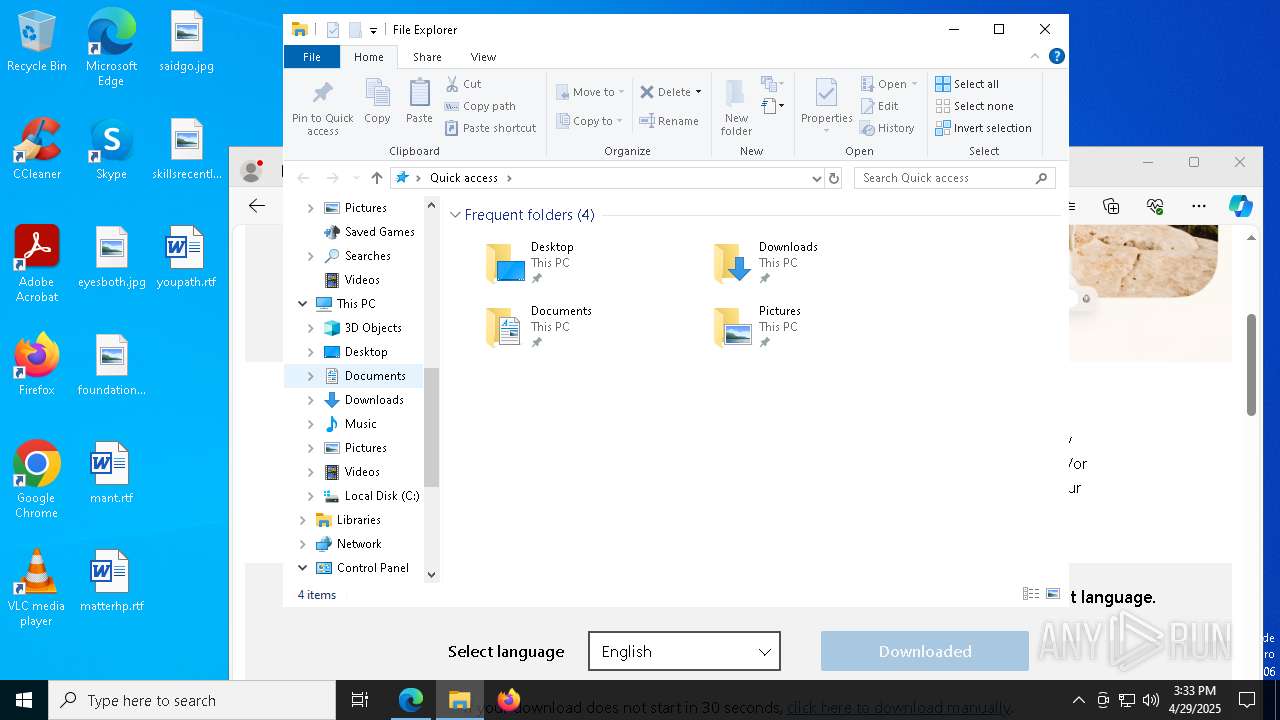Open File Explorer help icon
Viewport: 1280px width, 720px height.
(1056, 56)
